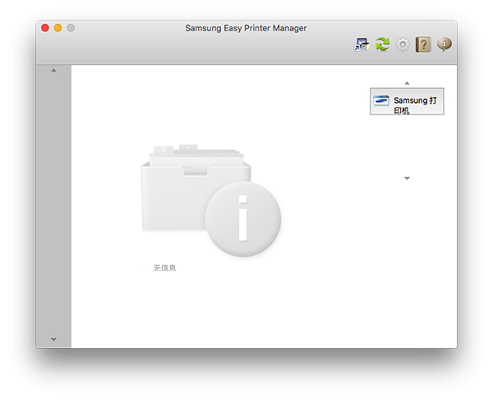Screen dimensions: 493x400
Task: Show the about info speech bubble icon
Action: tap(444, 44)
